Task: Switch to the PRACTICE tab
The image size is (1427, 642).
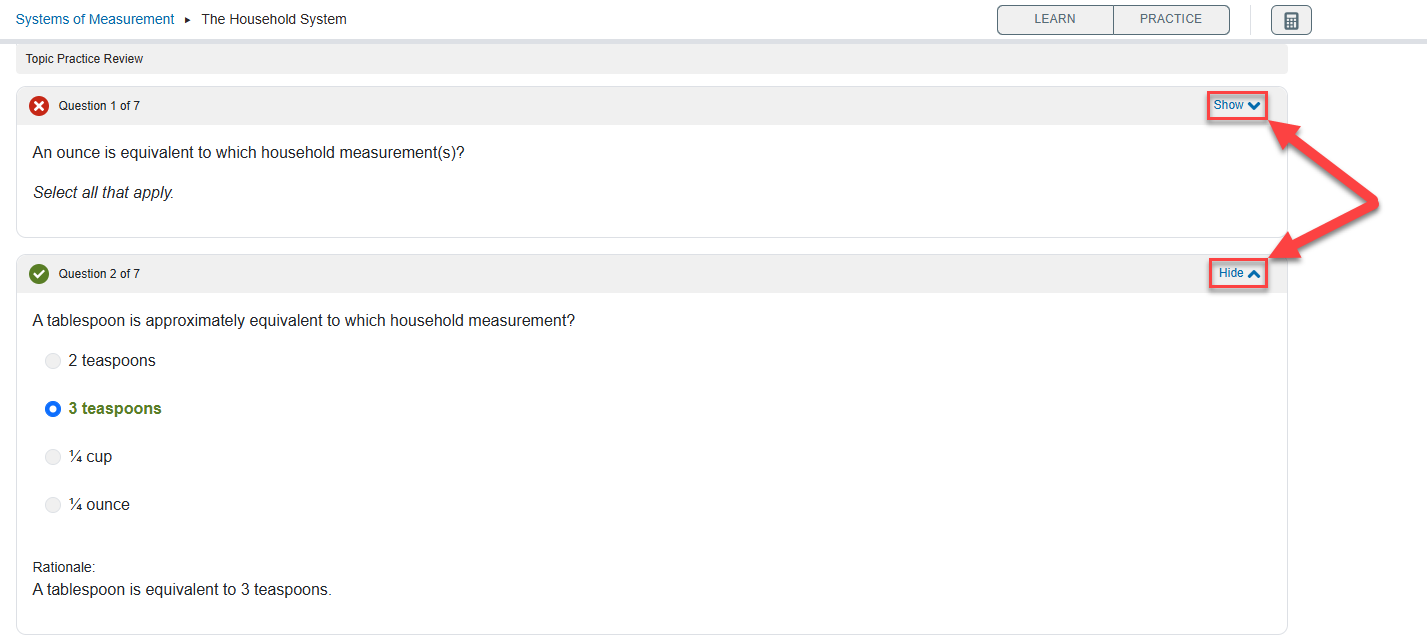Action: pos(1171,20)
